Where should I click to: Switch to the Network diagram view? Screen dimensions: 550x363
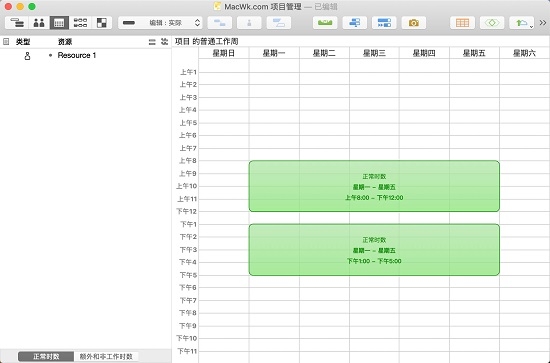click(x=80, y=23)
